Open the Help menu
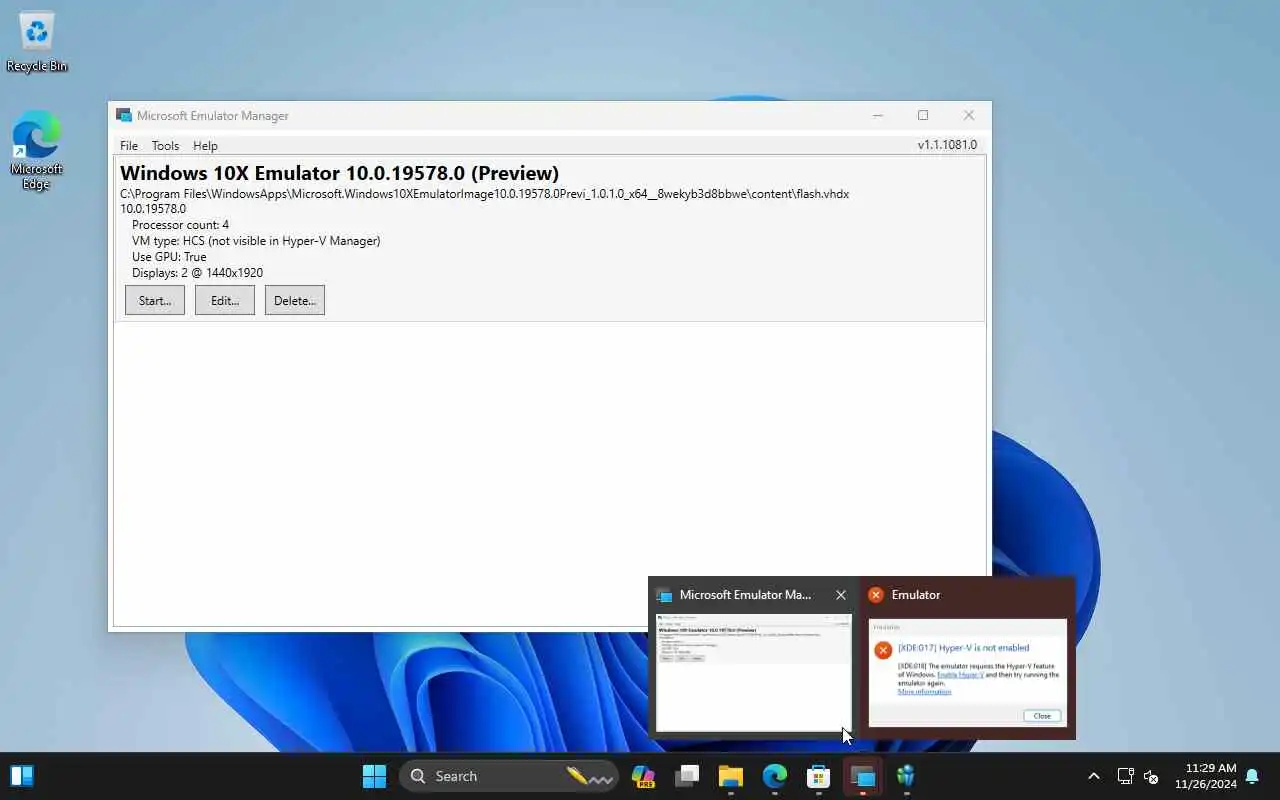The height and width of the screenshot is (800, 1280). click(x=205, y=146)
